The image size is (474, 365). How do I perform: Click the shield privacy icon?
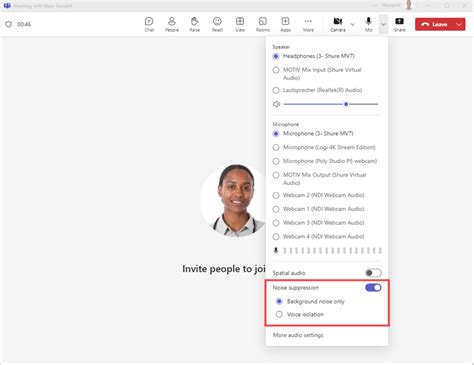point(9,24)
